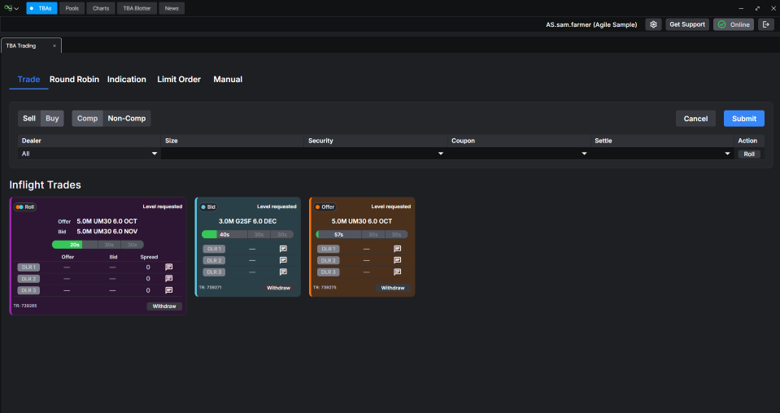Open chat for DLR 3 in Roll card
This screenshot has width=780, height=413.
pyautogui.click(x=169, y=290)
